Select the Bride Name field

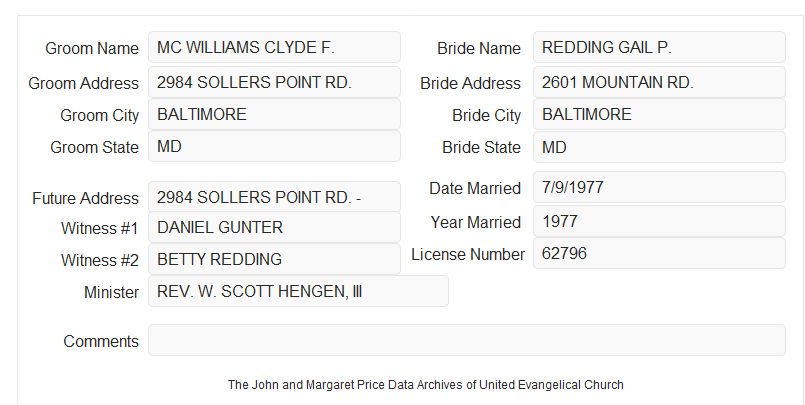(x=659, y=47)
